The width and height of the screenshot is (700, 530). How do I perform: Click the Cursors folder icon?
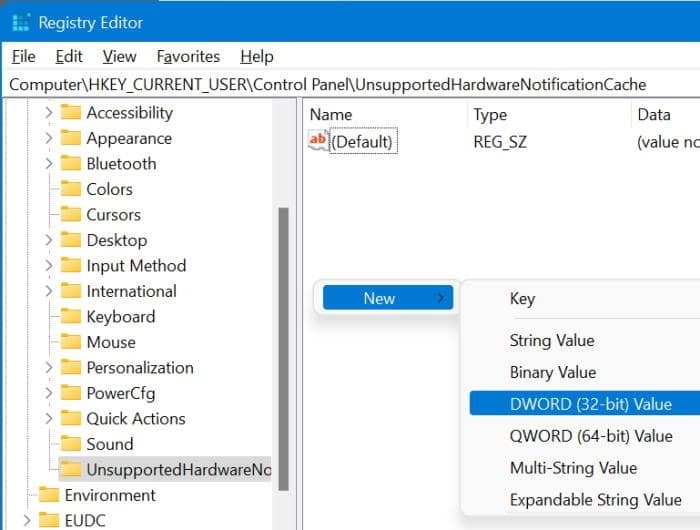click(71, 214)
